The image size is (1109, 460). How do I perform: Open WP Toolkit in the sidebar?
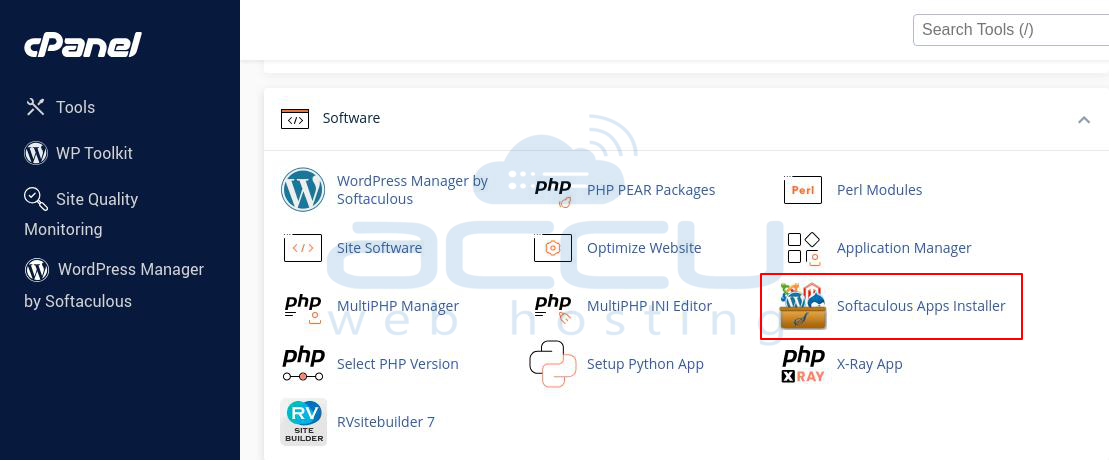93,153
